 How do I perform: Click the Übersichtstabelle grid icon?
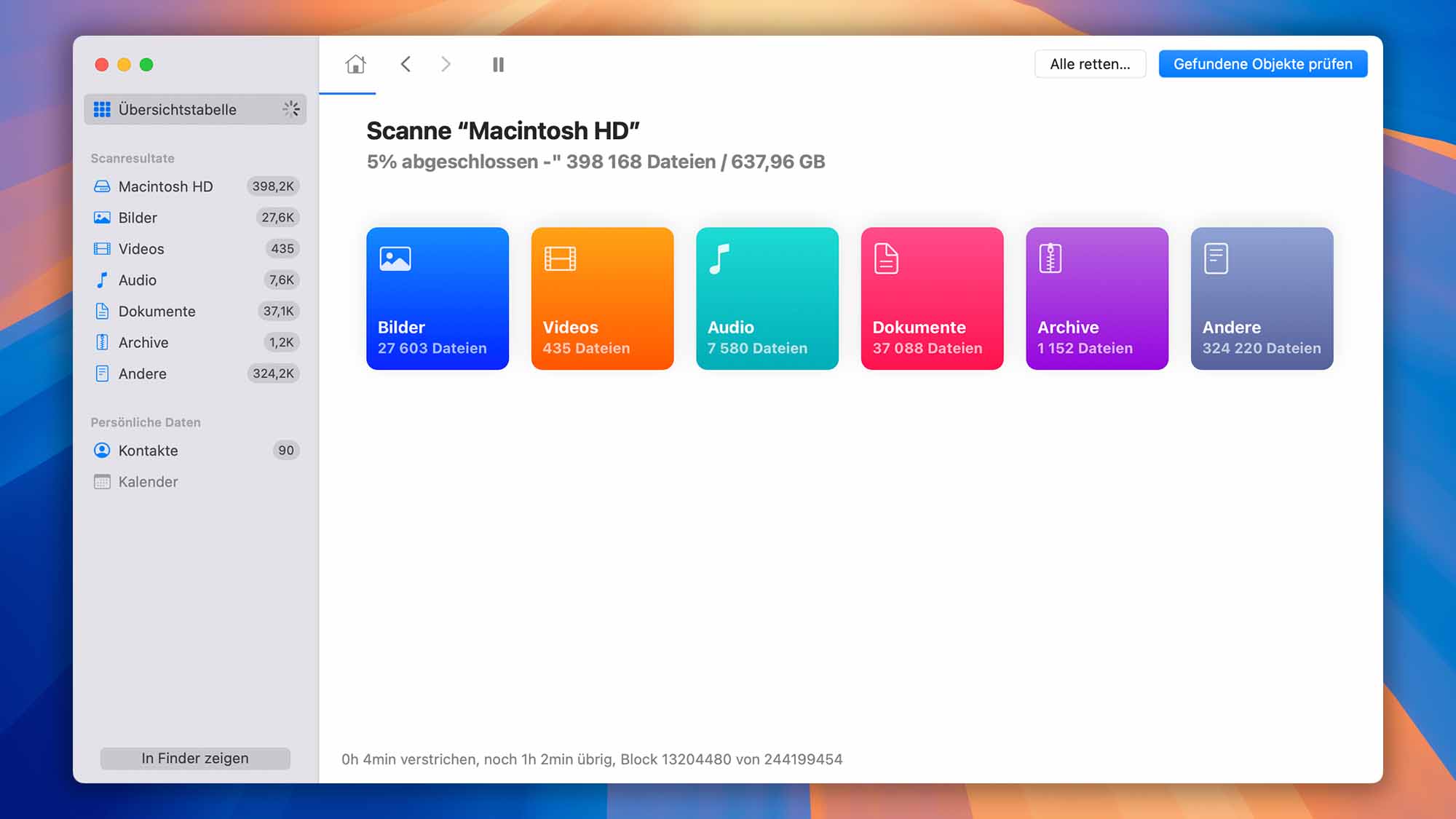[x=102, y=109]
